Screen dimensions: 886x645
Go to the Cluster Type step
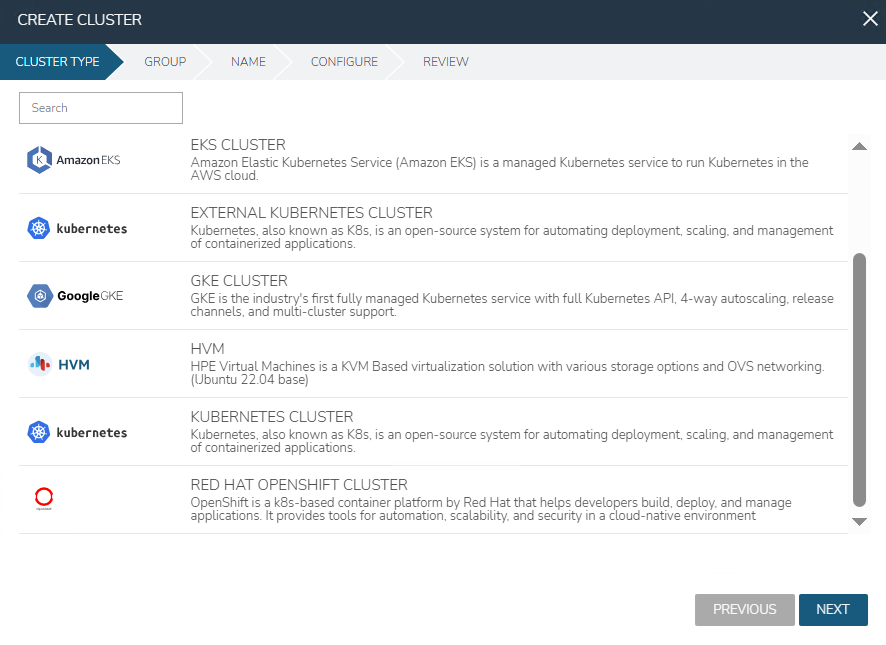tap(58, 62)
